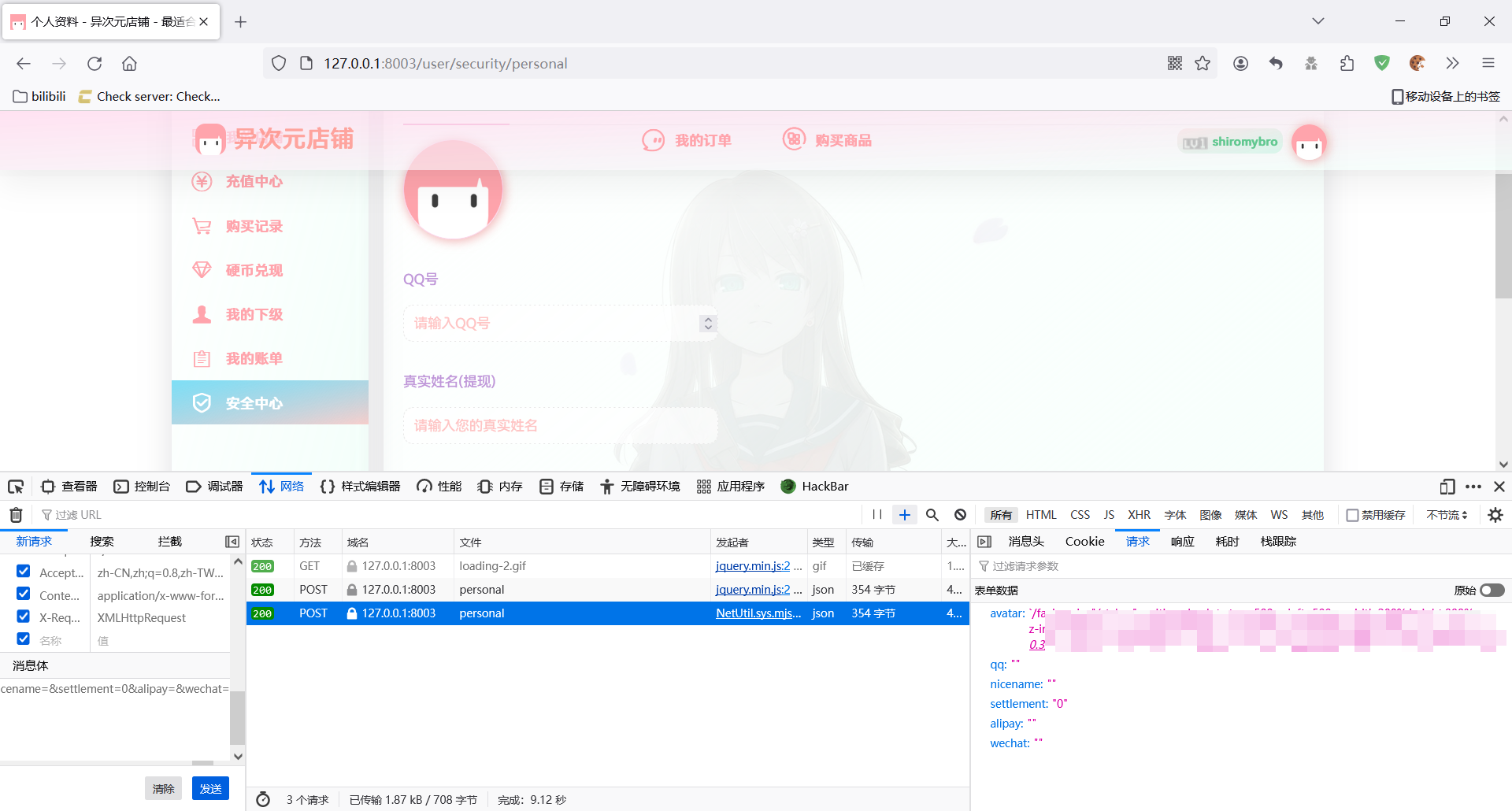Select the element picker tool in DevTools

click(16, 486)
